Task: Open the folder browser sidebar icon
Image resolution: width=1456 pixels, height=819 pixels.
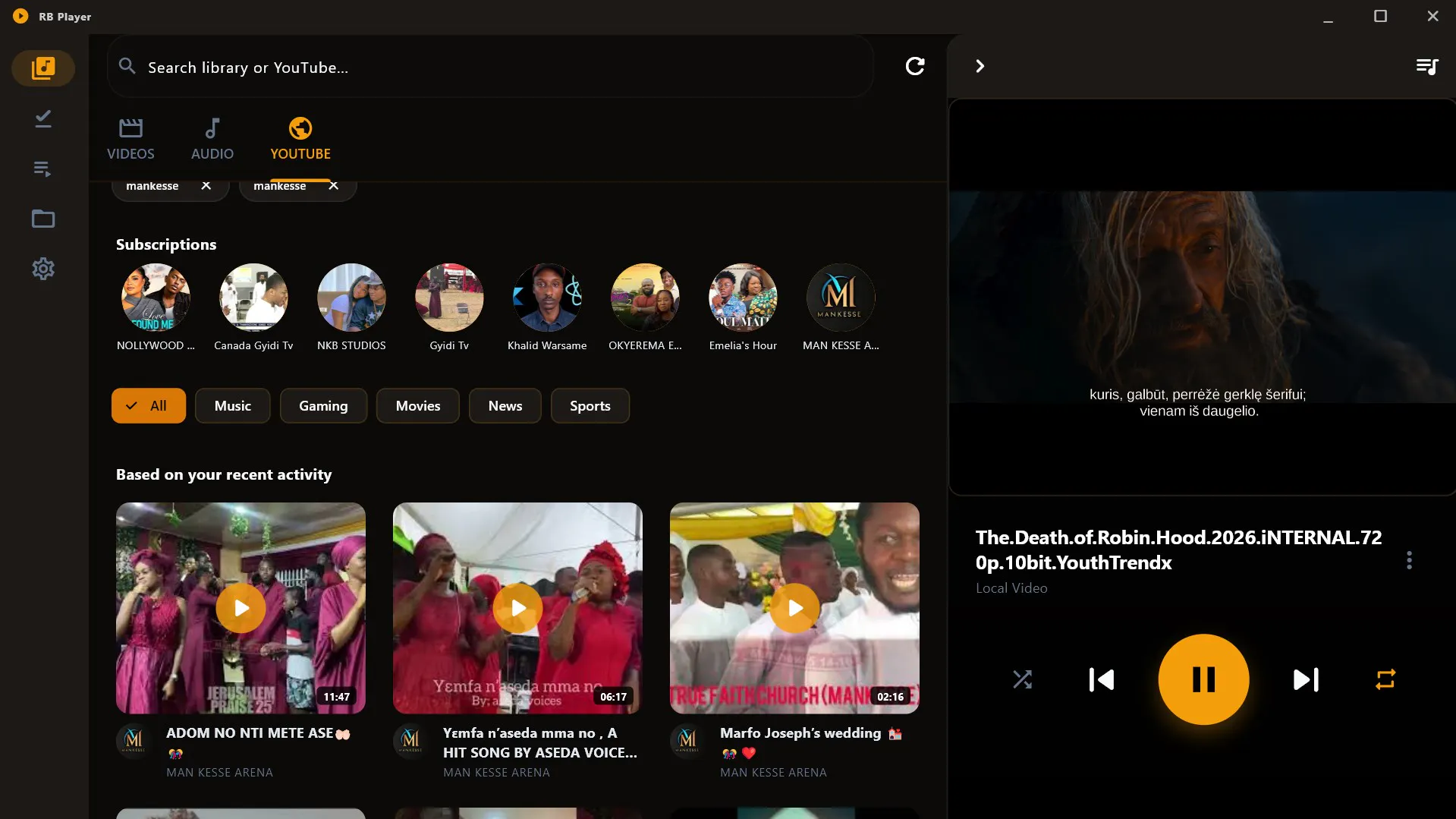Action: click(x=43, y=219)
